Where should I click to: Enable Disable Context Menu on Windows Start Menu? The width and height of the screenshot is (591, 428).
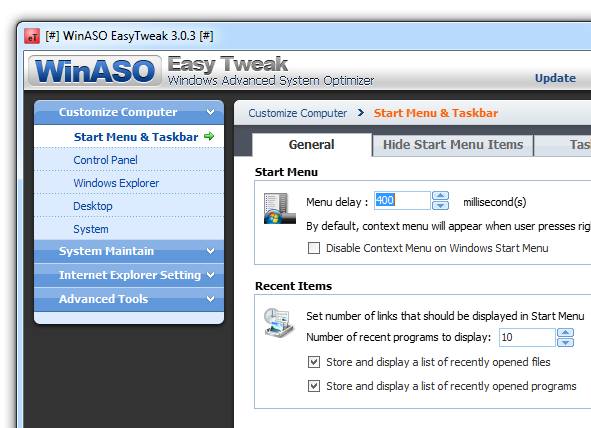(x=314, y=248)
